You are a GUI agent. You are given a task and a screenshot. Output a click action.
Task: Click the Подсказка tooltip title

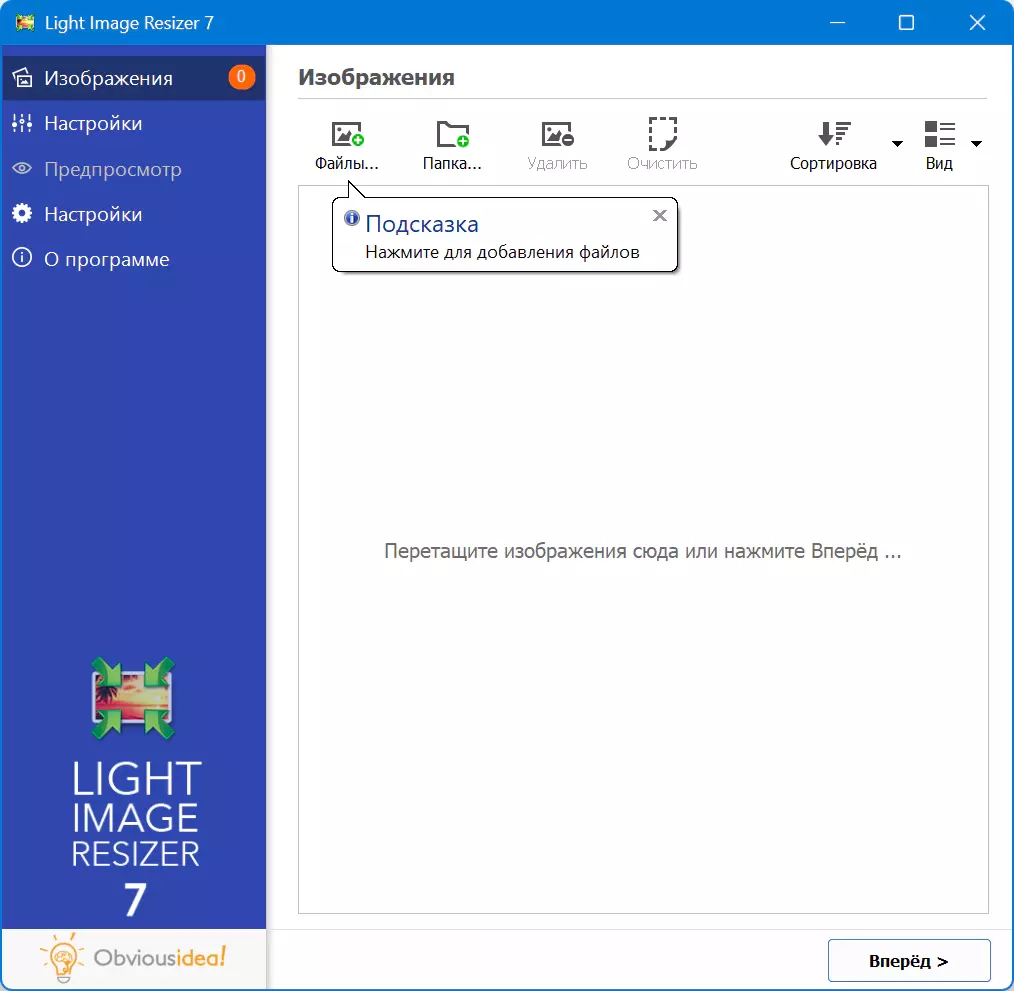422,224
